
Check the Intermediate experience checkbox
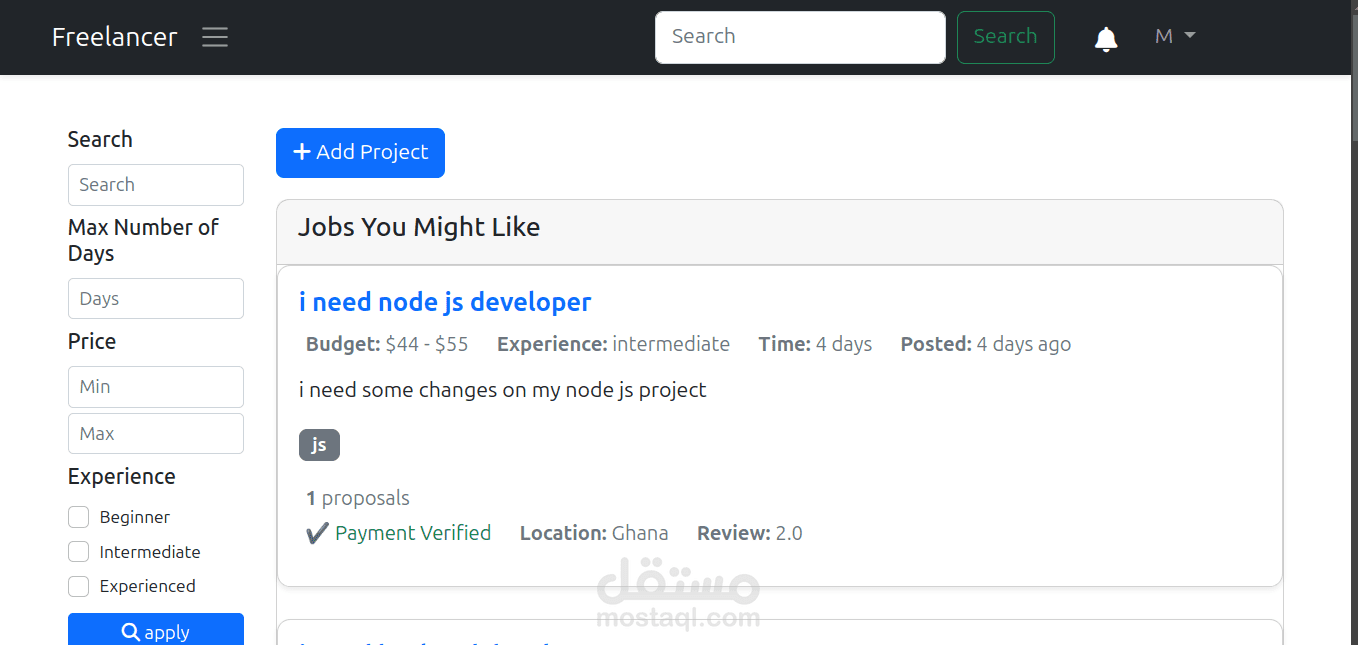[x=79, y=552]
